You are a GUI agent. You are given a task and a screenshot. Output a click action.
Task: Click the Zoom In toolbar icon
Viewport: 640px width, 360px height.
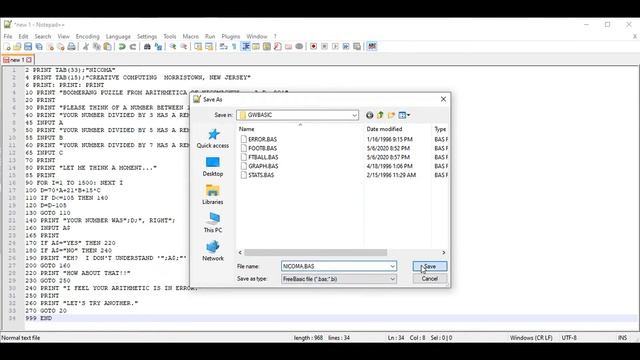tap(173, 47)
